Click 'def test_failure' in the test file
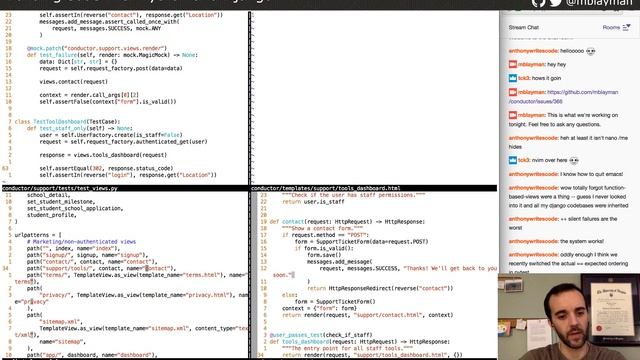This screenshot has width=640, height=360. tap(52, 55)
